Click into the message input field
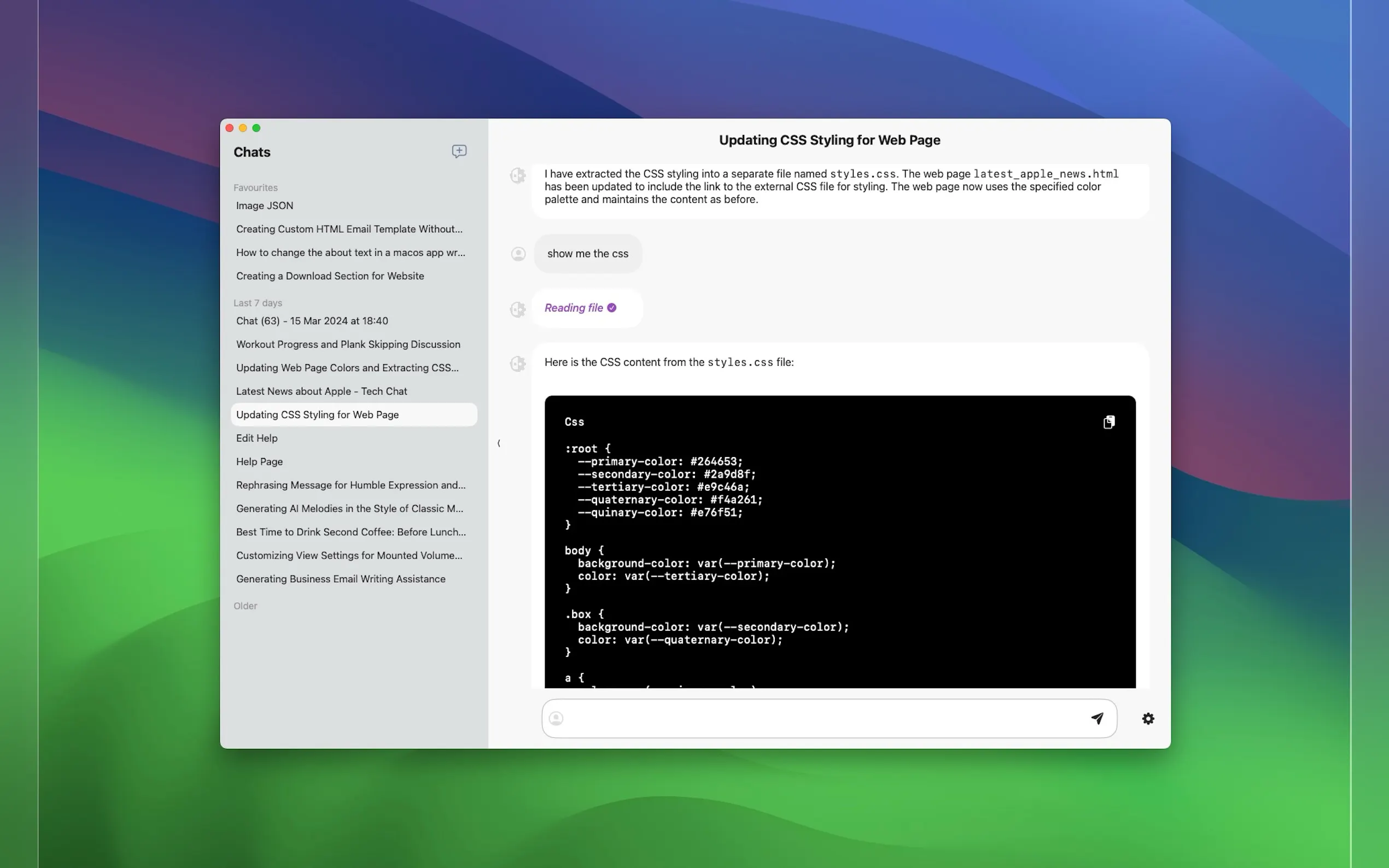The height and width of the screenshot is (868, 1389). tap(821, 718)
